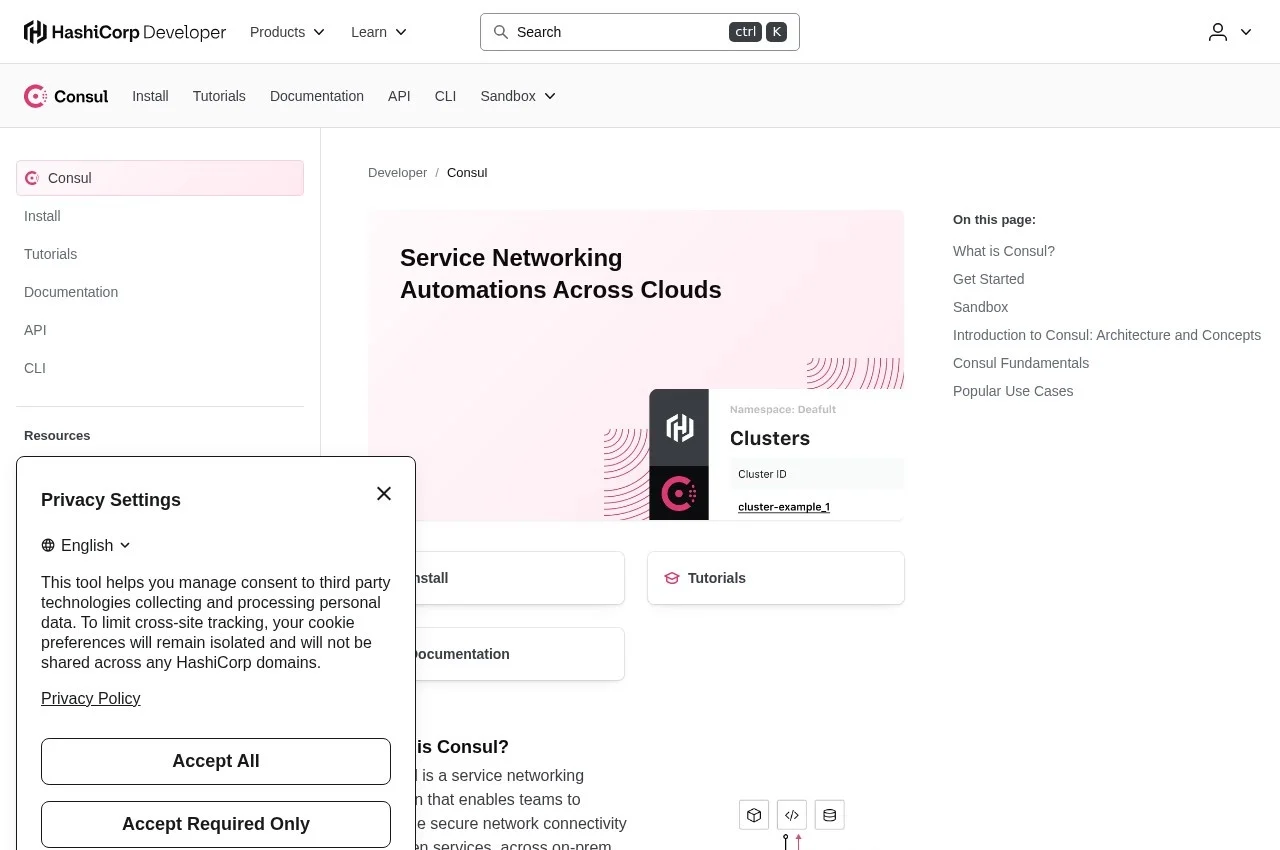Expand the Sandbox dropdown

(518, 96)
